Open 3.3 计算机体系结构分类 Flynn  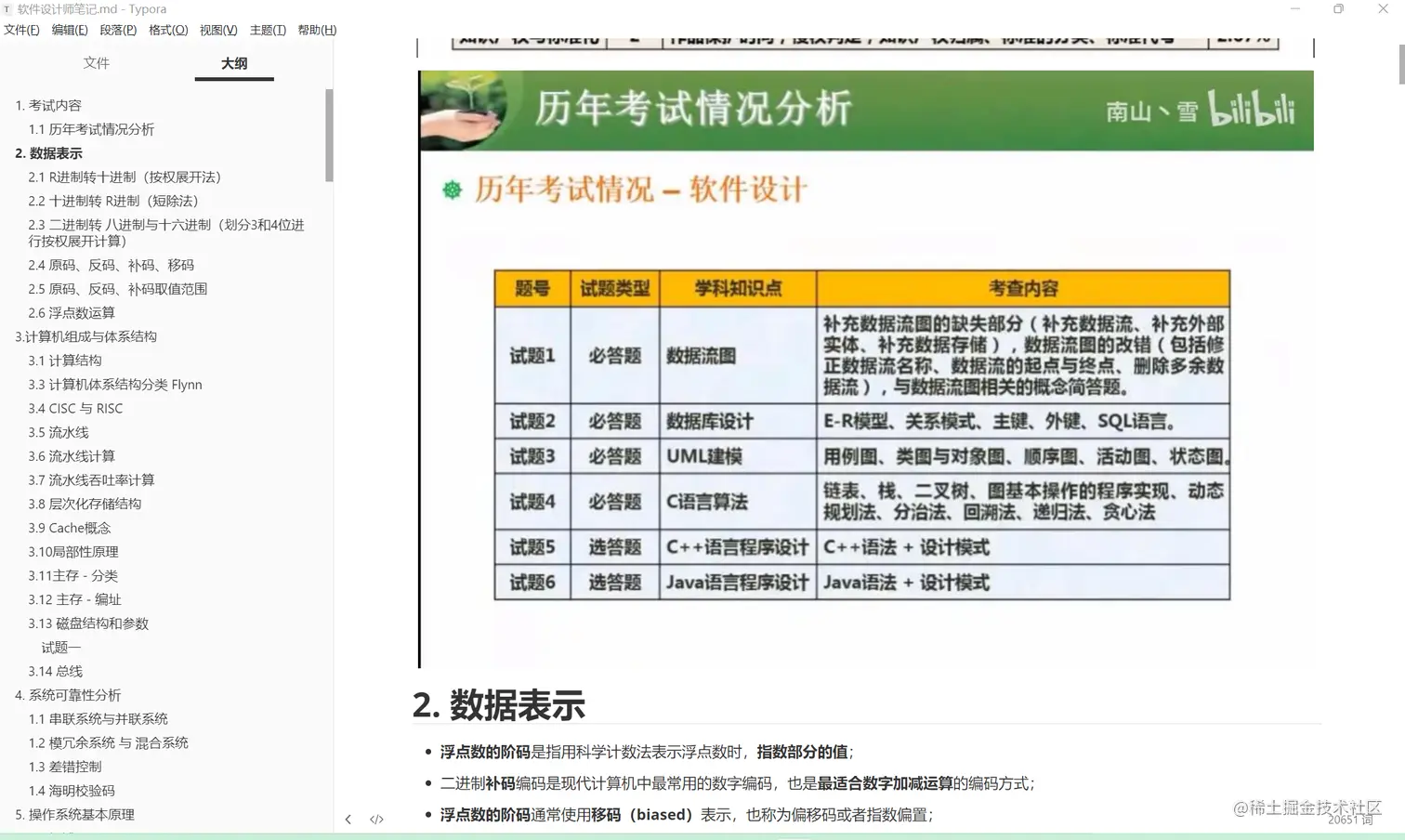[x=115, y=385]
